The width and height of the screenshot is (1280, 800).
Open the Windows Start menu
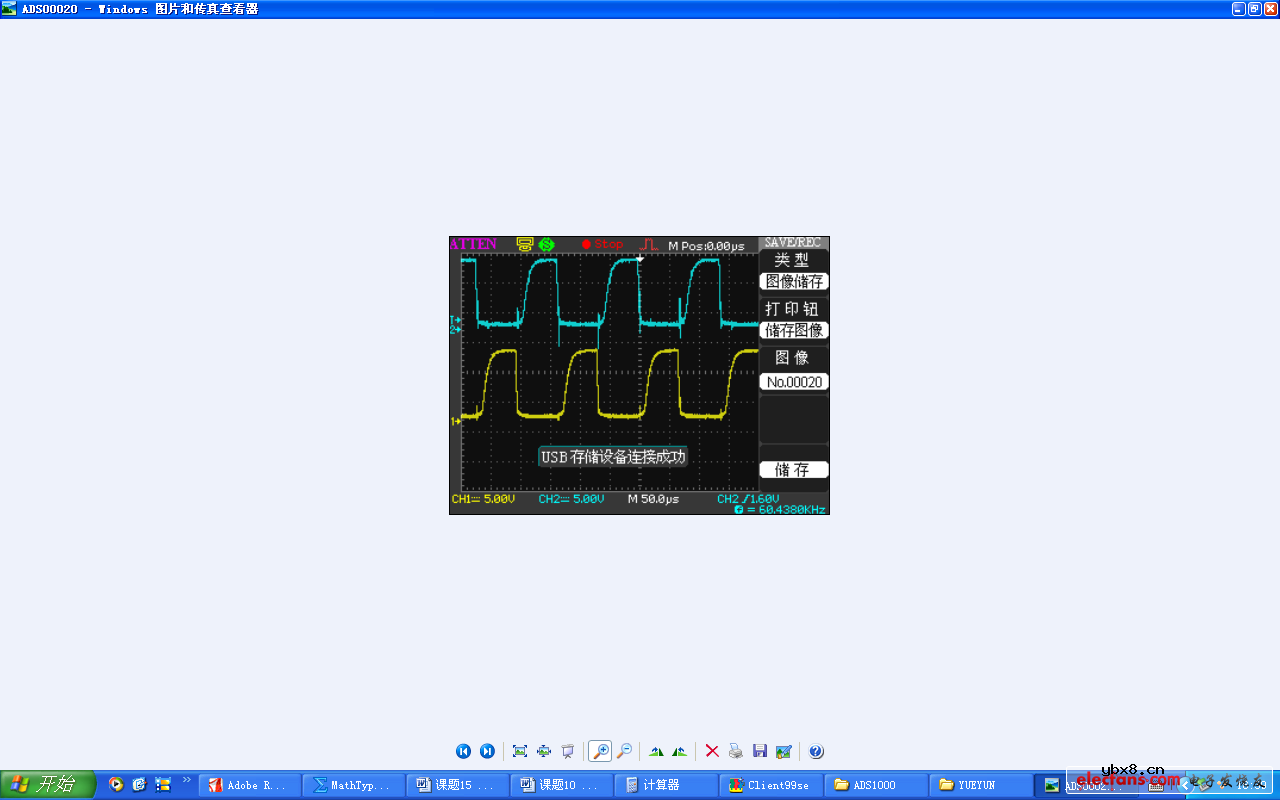47,785
